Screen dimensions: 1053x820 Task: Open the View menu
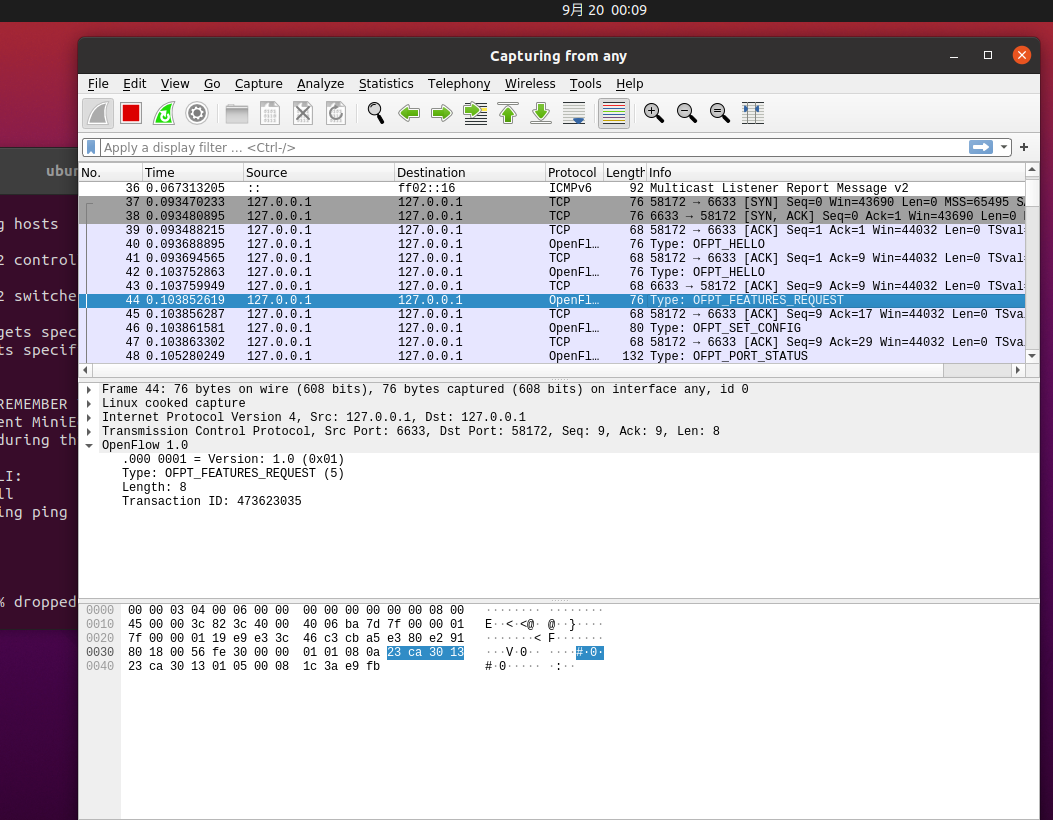point(175,83)
